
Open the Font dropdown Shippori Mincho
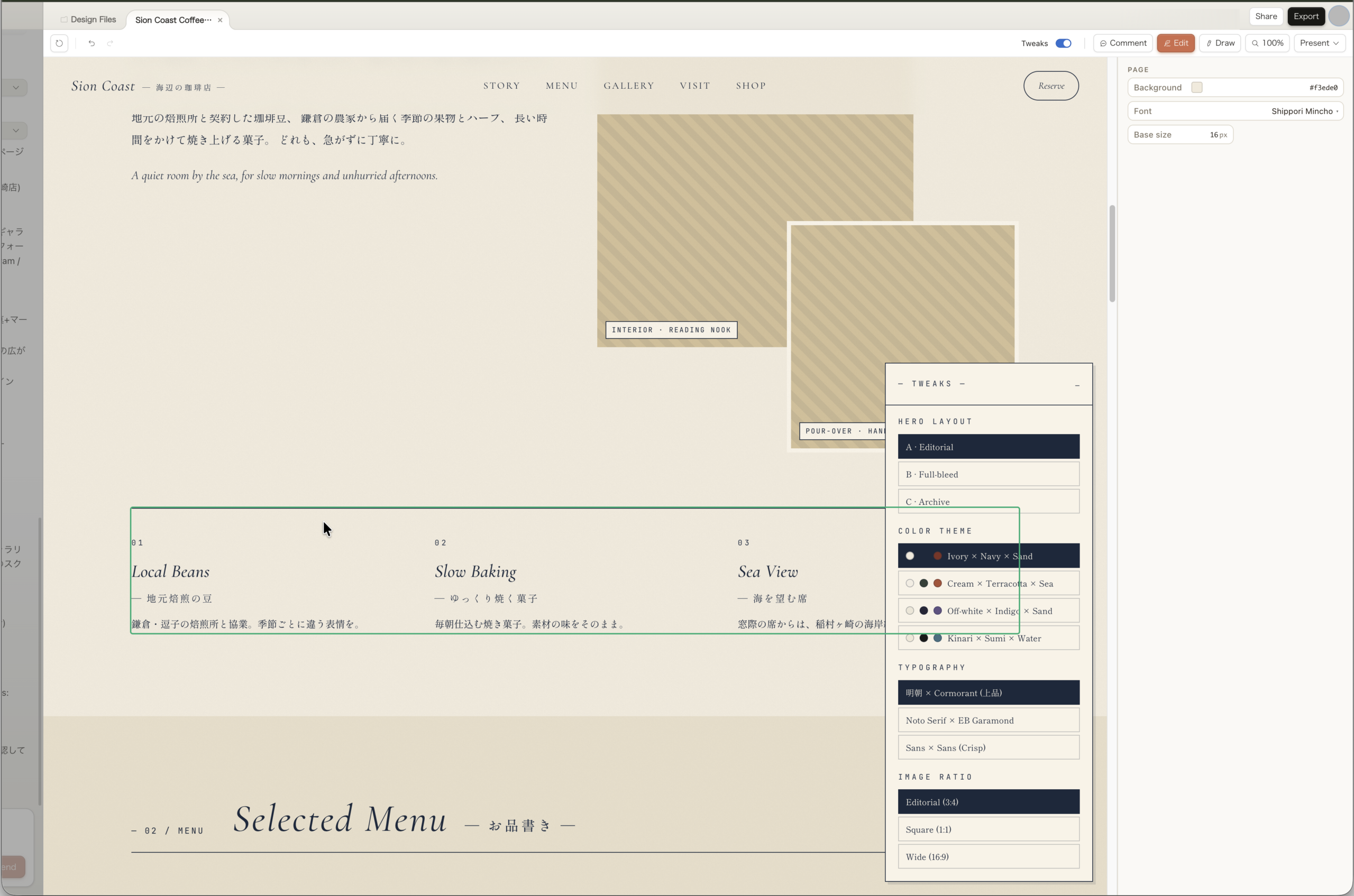1304,112
